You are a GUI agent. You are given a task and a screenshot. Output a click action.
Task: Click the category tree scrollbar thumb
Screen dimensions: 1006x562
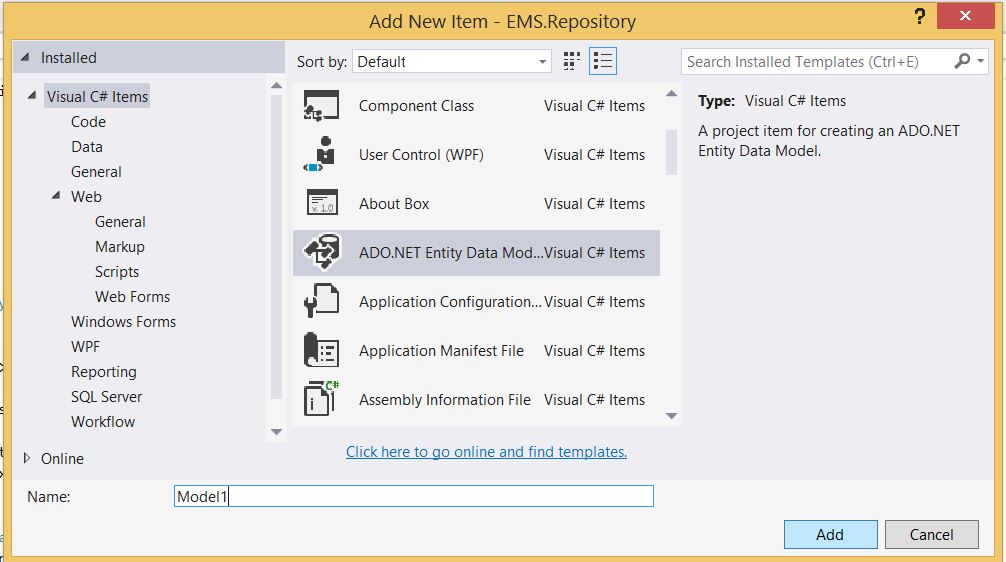point(277,247)
